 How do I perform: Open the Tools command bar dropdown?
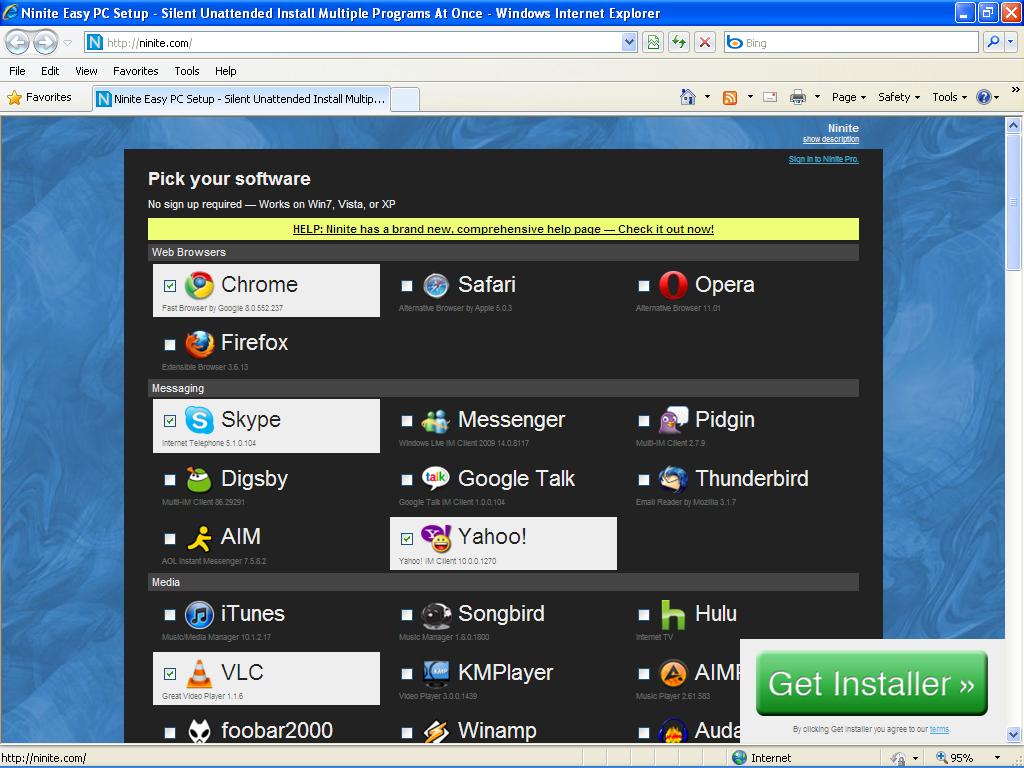point(950,97)
